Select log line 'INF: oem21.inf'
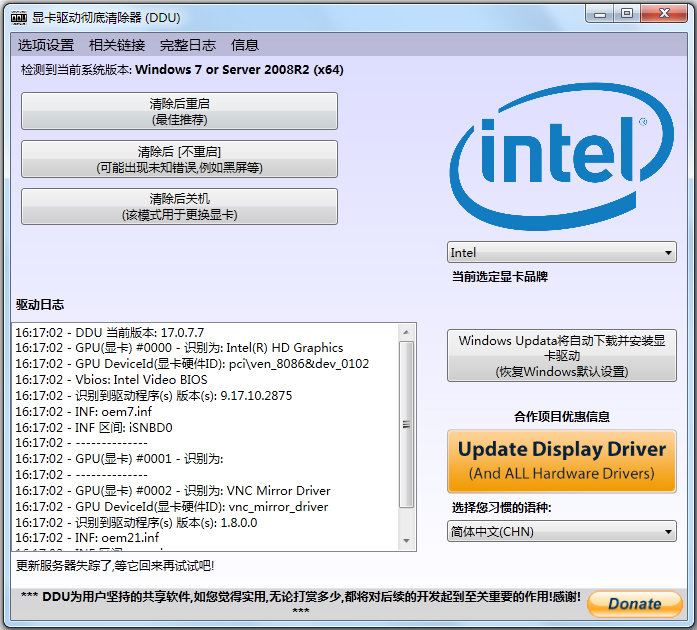Viewport: 697px width, 630px height. (x=87, y=538)
